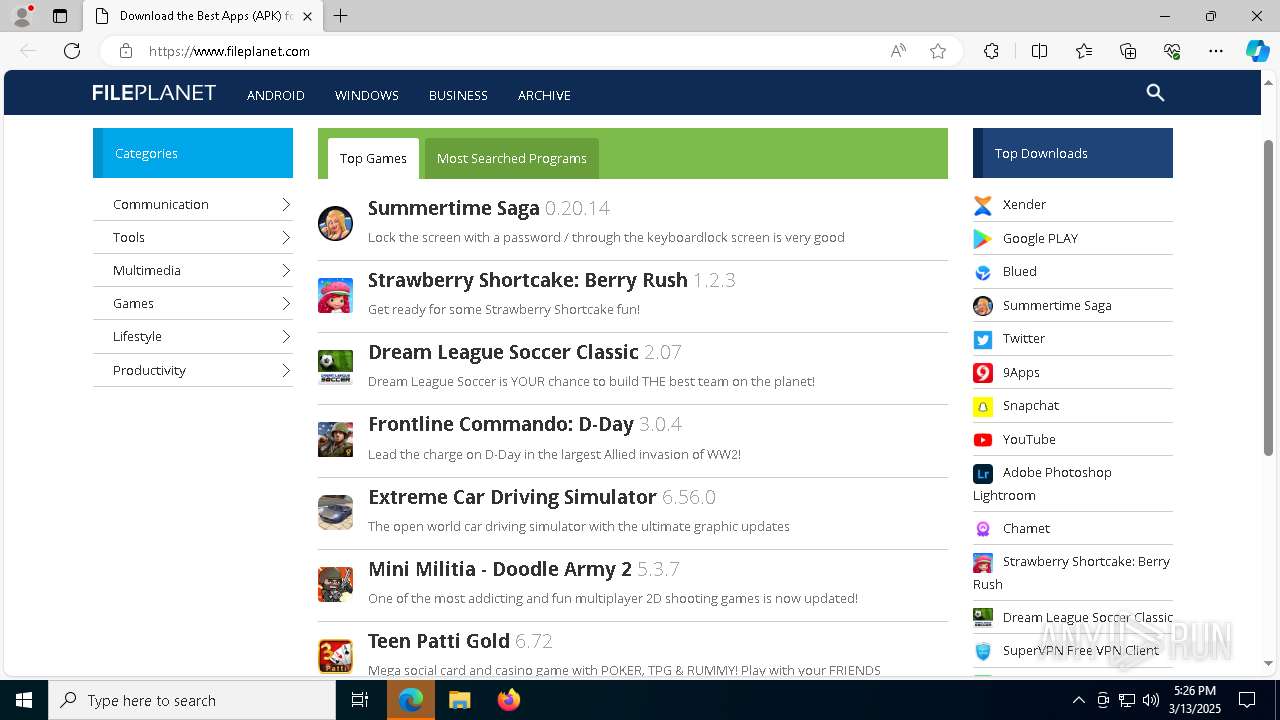Viewport: 1280px width, 720px height.
Task: Click the site search magnifier icon
Action: (1155, 93)
